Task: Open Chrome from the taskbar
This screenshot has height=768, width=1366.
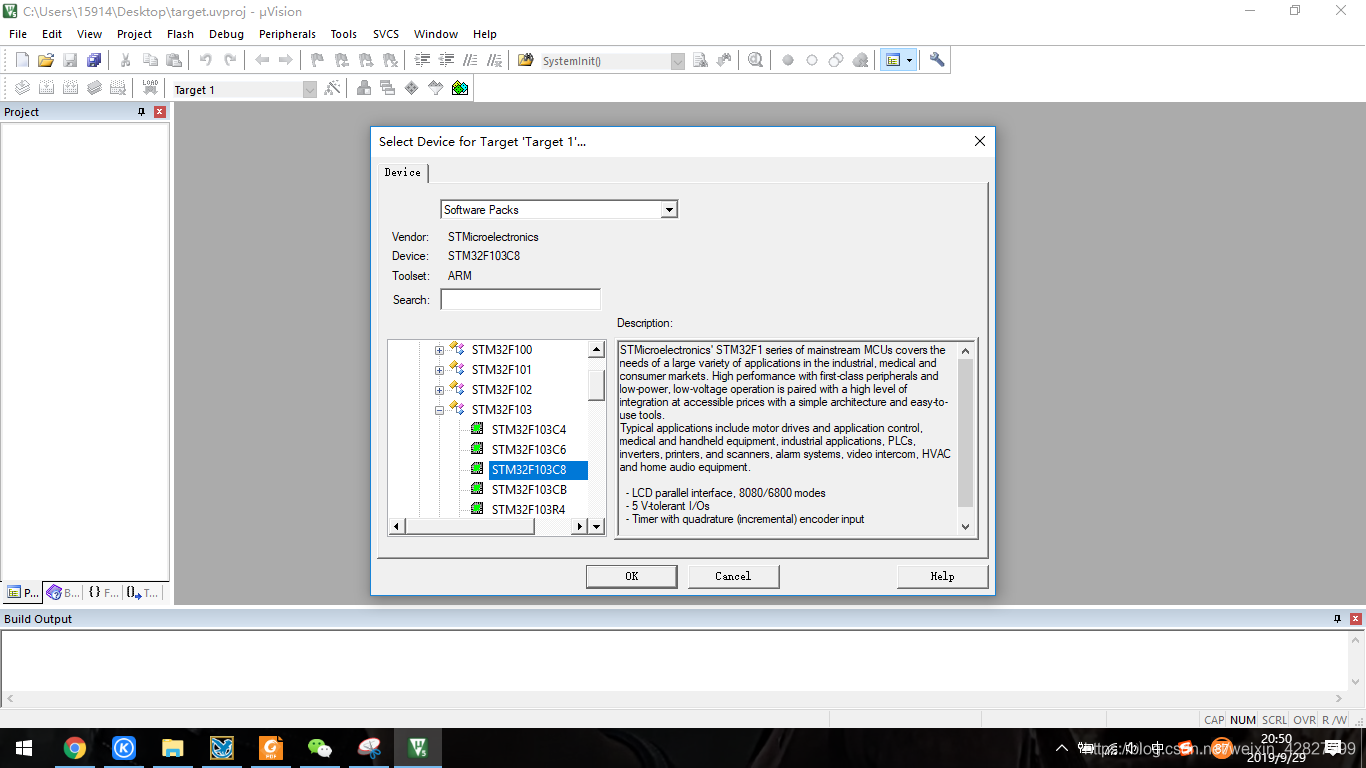Action: coord(74,747)
